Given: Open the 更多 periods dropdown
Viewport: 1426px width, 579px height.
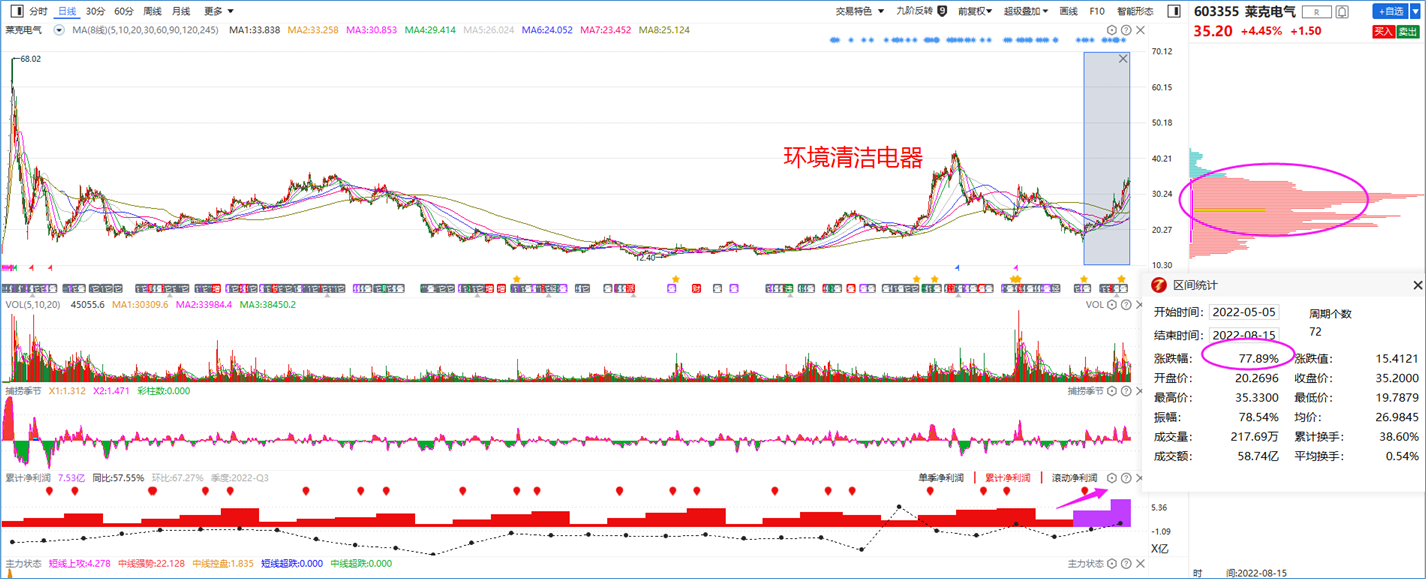Looking at the screenshot, I should (x=219, y=11).
